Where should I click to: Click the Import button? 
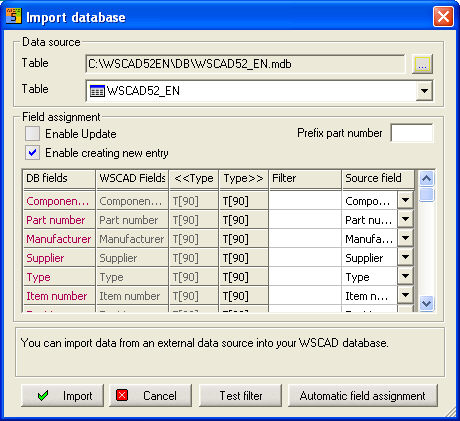pyautogui.click(x=62, y=396)
